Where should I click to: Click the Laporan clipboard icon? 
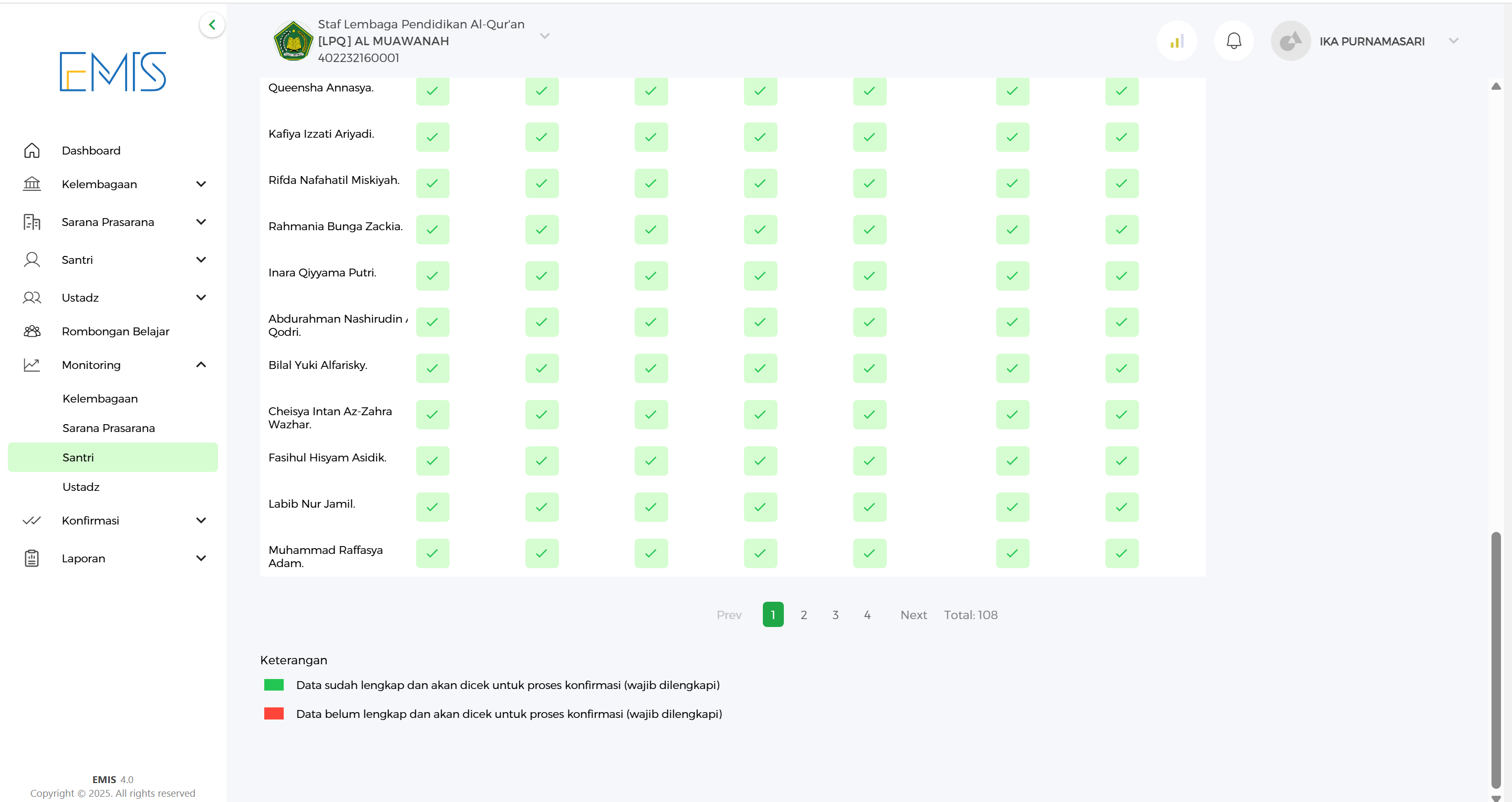click(32, 558)
